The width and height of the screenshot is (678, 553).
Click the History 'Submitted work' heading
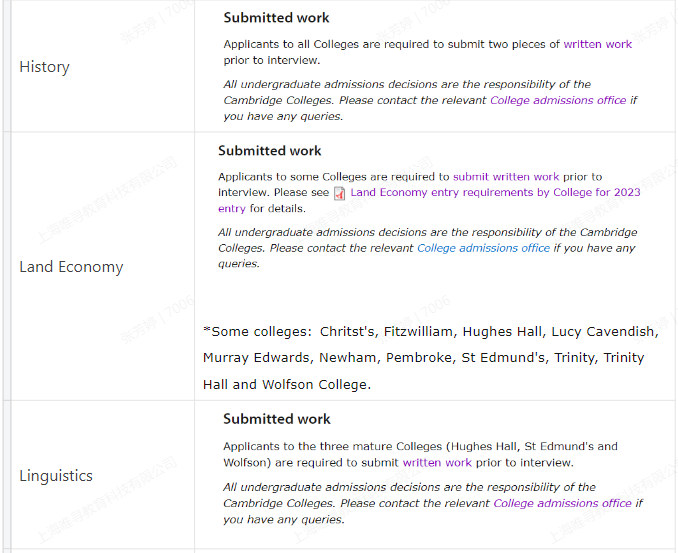coord(276,18)
